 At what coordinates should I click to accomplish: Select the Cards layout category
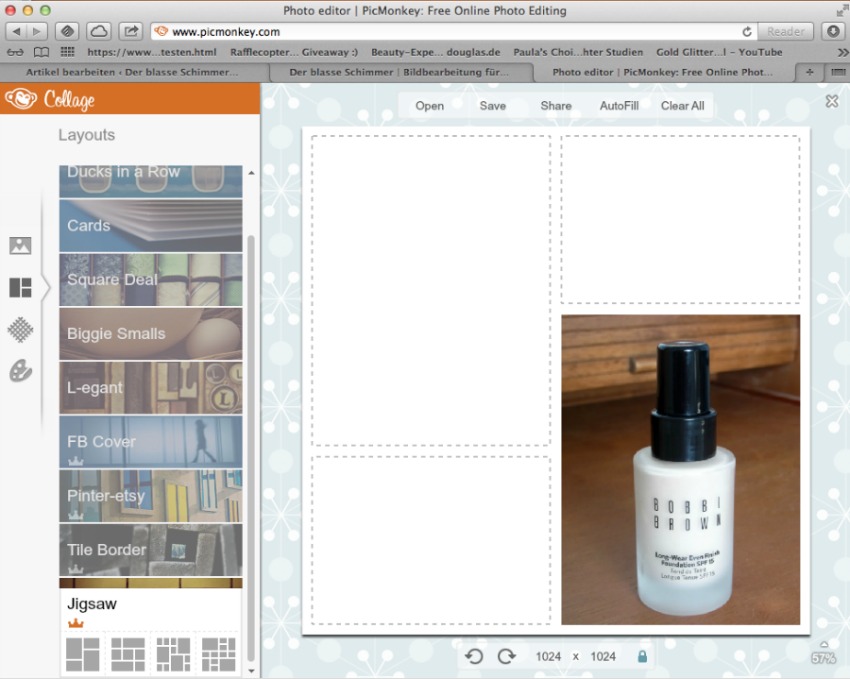[x=151, y=225]
